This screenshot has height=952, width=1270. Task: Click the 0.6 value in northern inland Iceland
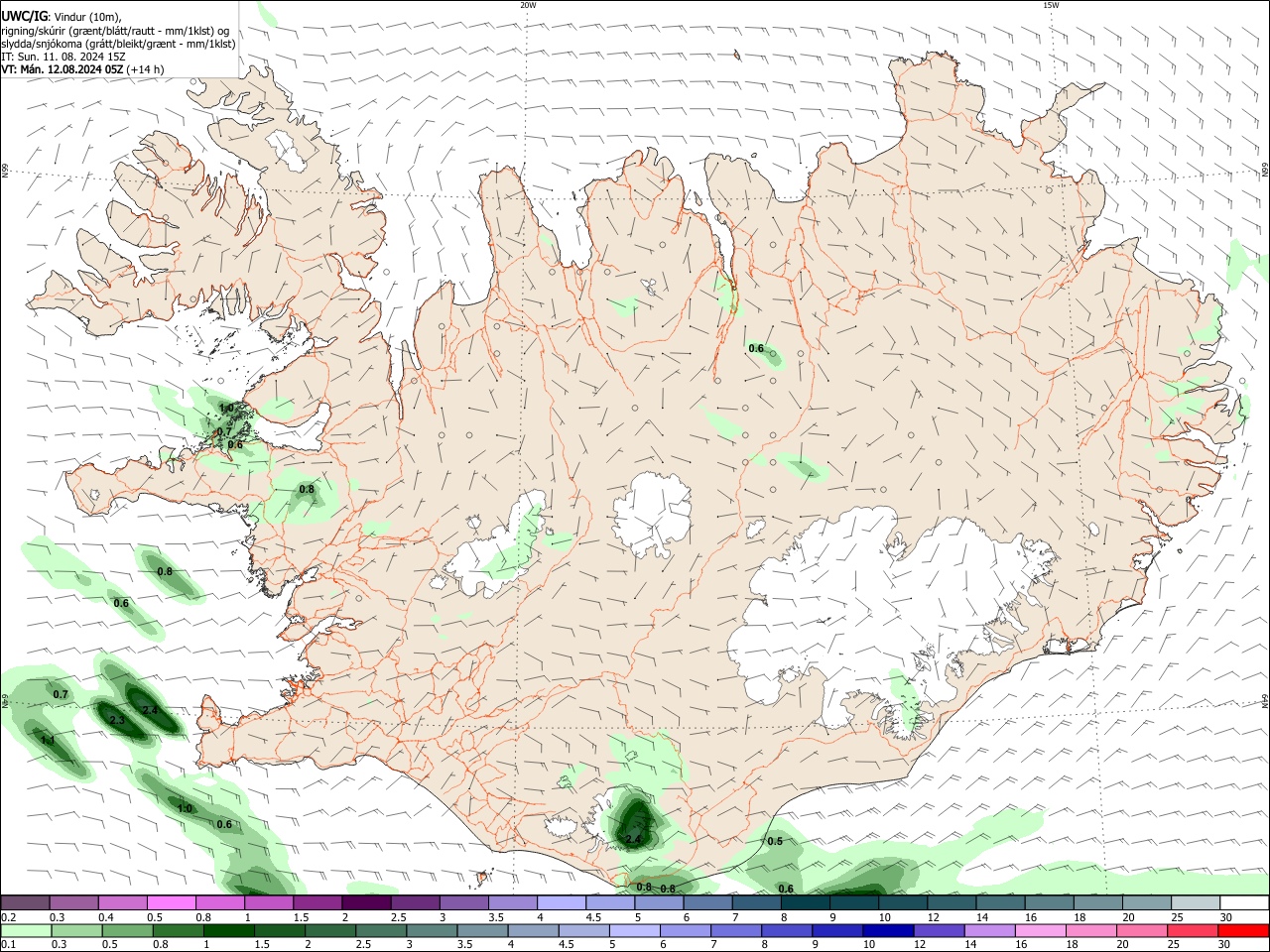tap(756, 348)
